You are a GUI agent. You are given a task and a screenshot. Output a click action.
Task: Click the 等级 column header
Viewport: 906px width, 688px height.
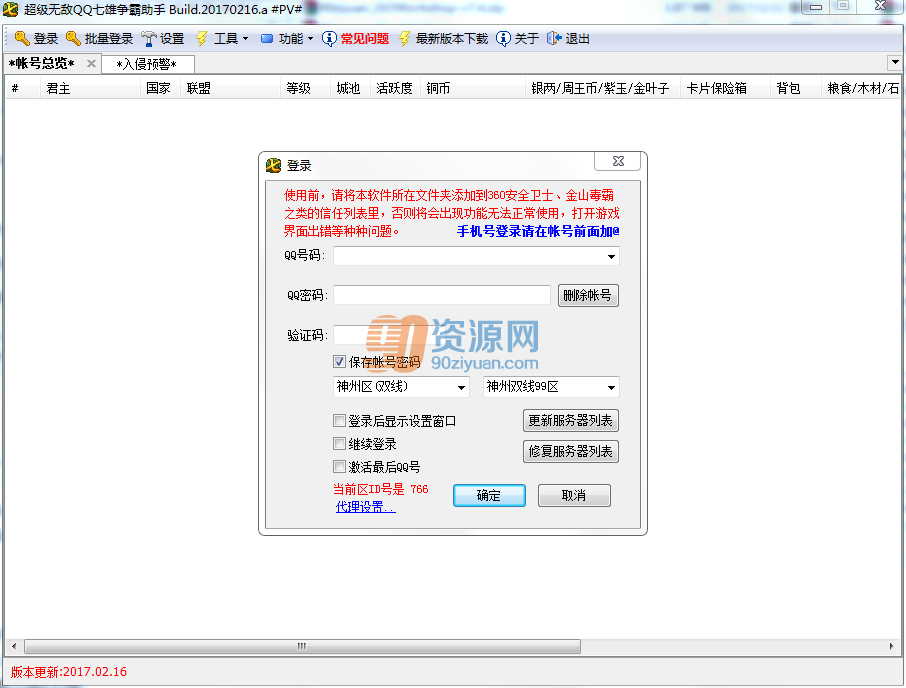pyautogui.click(x=305, y=88)
